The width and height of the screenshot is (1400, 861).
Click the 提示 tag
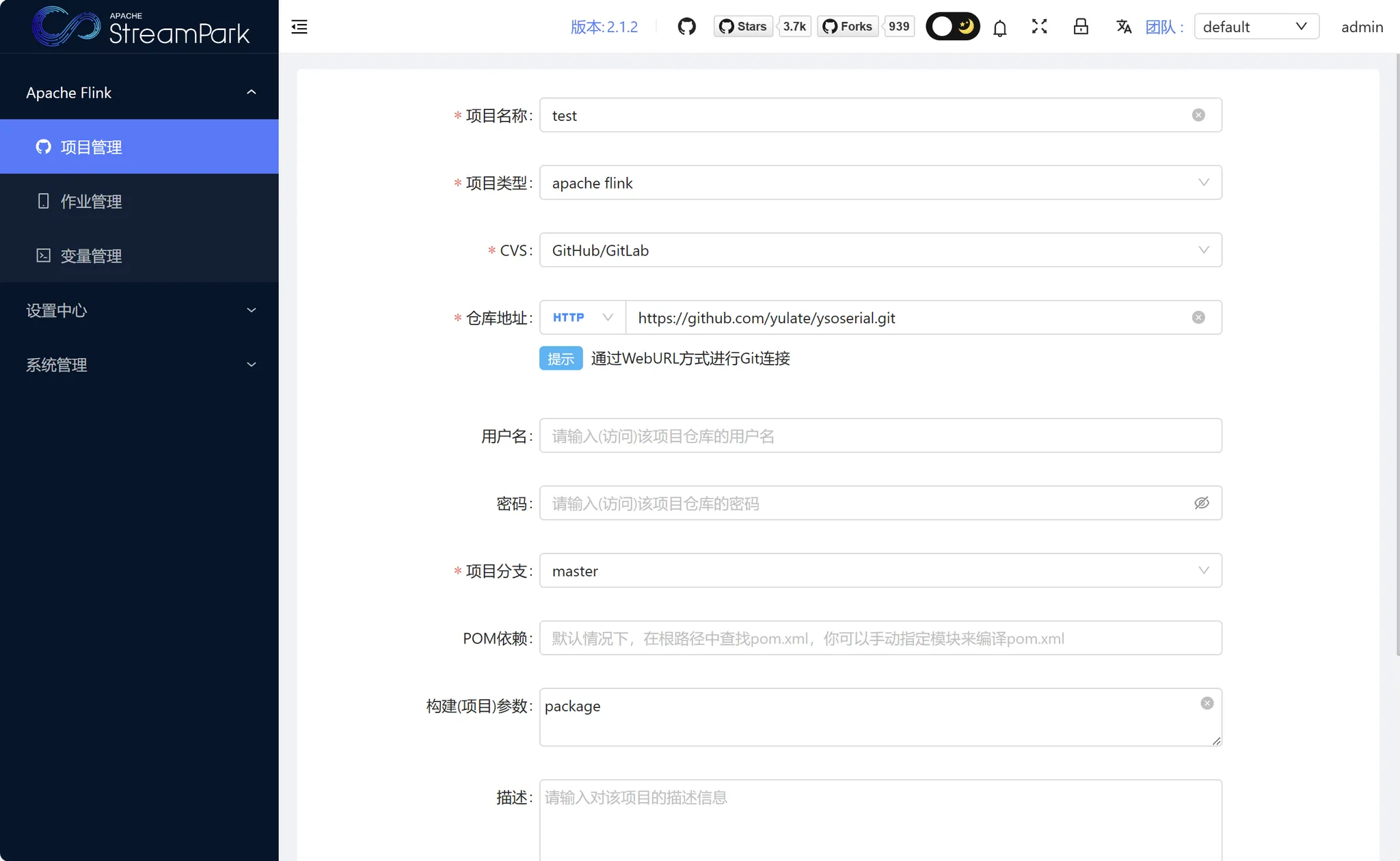click(561, 358)
